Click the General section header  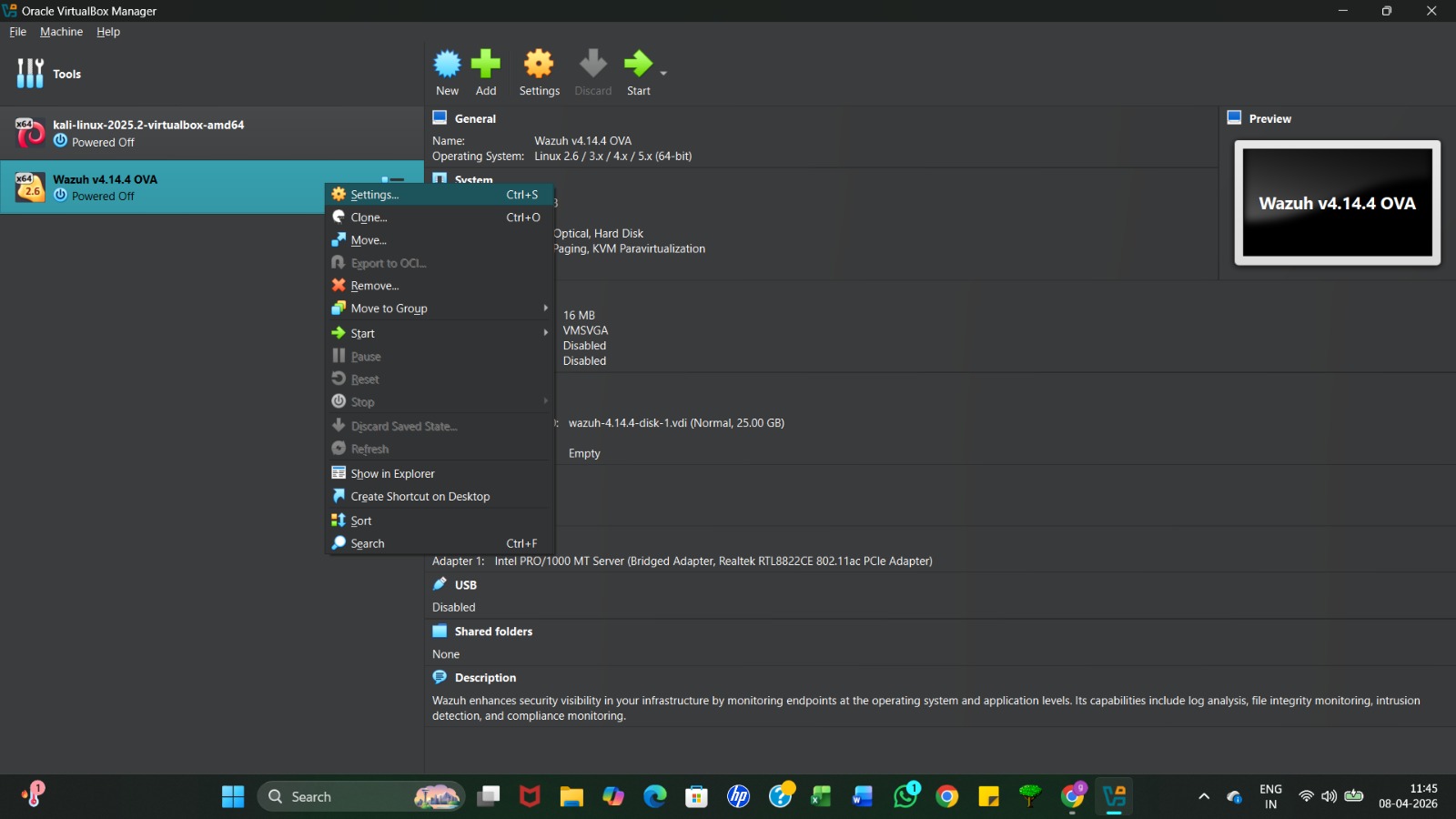pos(475,118)
